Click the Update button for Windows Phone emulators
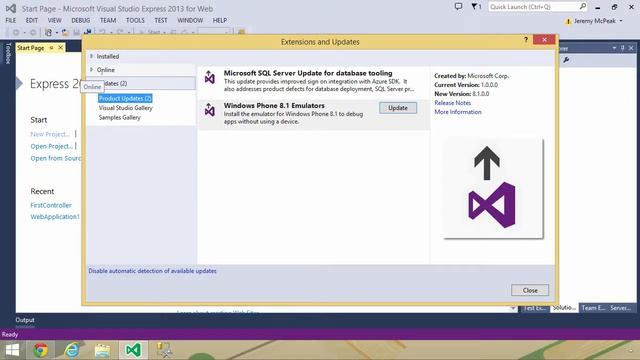The image size is (640, 360). click(398, 108)
